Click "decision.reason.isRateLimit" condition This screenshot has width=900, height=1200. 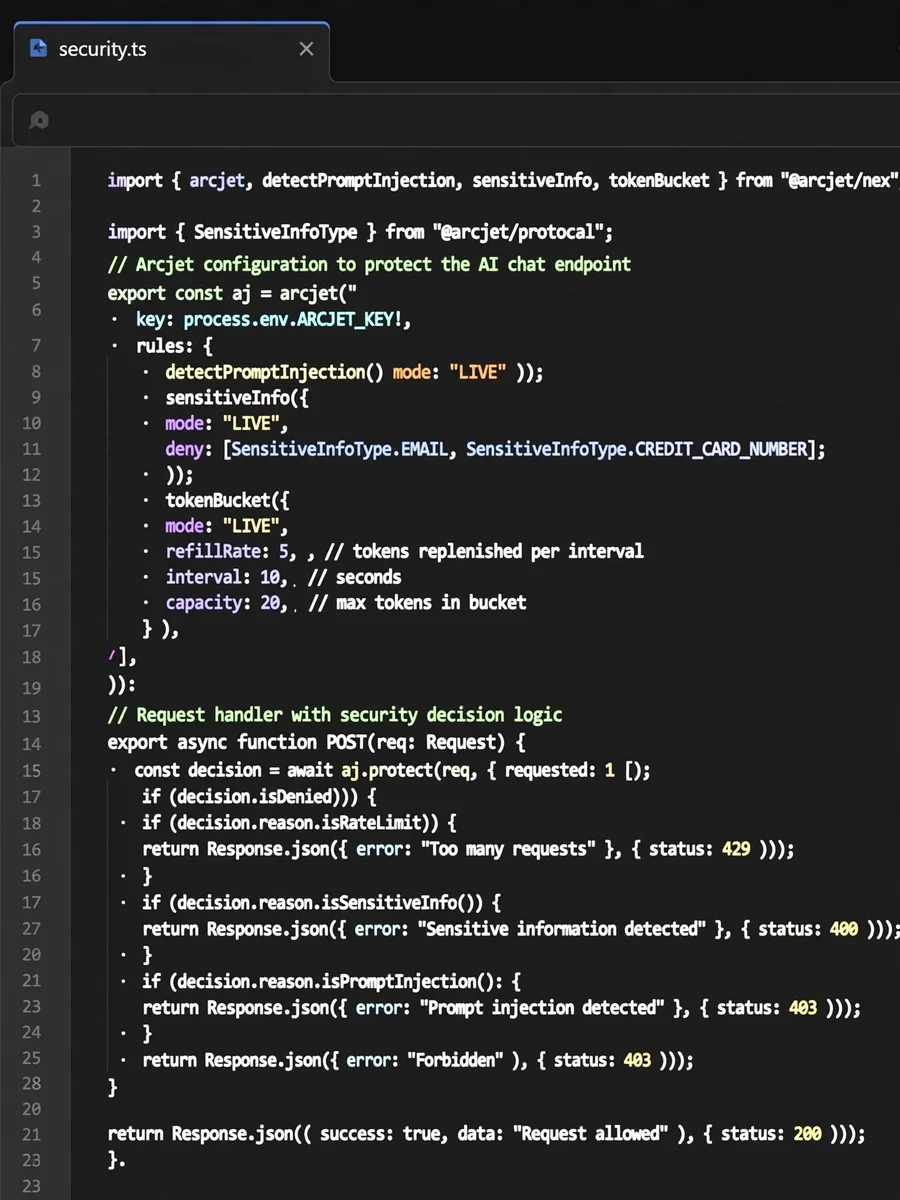click(300, 822)
